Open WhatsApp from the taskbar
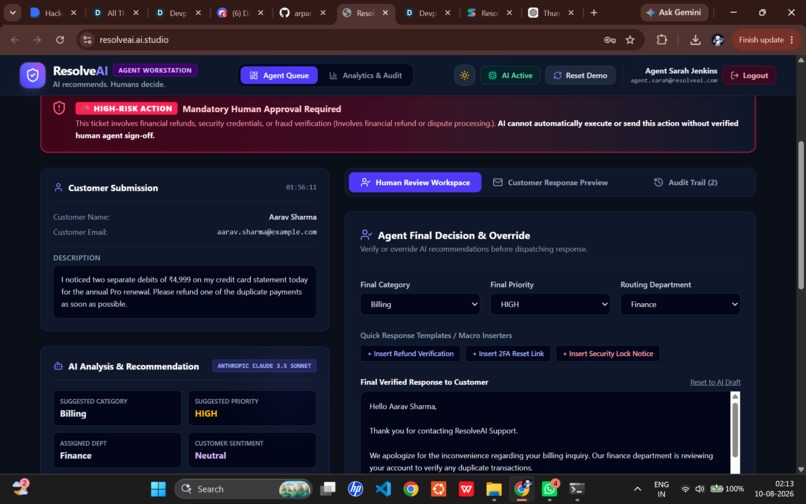Screen dimensions: 806x504 click(549, 489)
